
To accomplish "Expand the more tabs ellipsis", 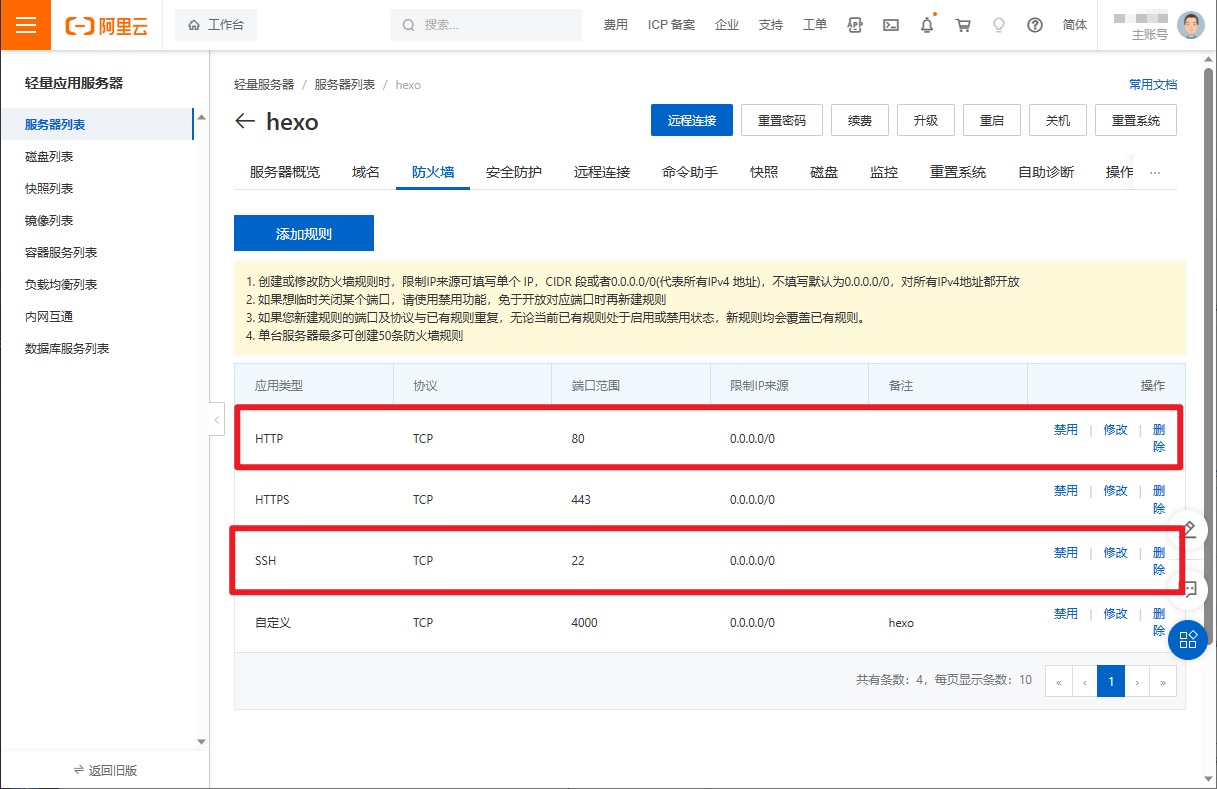I will point(1155,172).
